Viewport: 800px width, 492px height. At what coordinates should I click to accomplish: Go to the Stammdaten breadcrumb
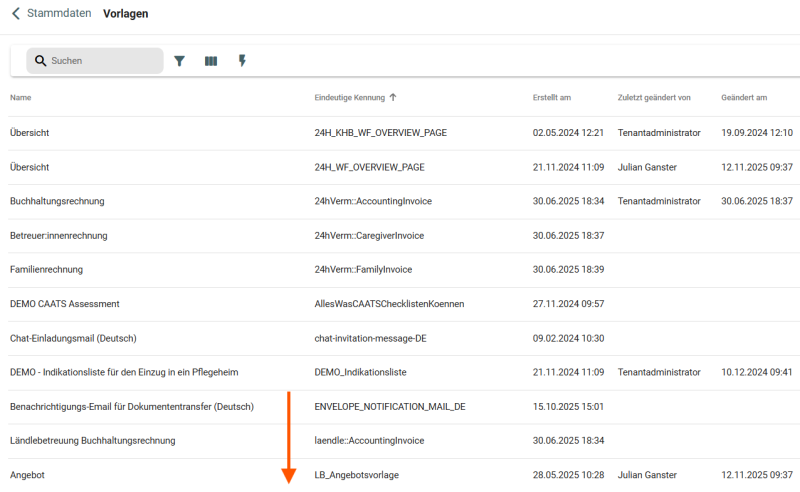59,14
